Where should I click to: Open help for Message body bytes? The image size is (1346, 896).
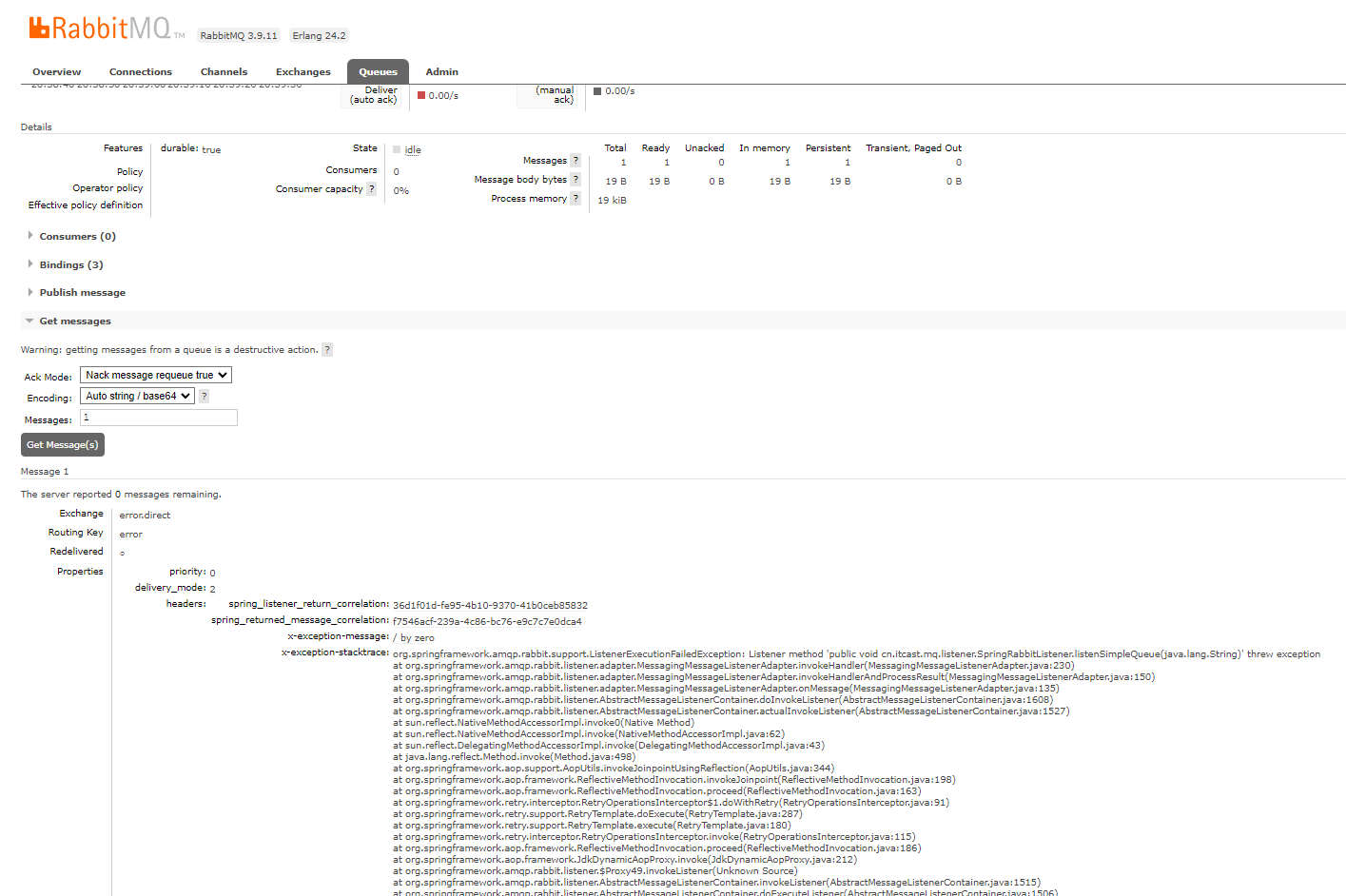[x=575, y=180]
